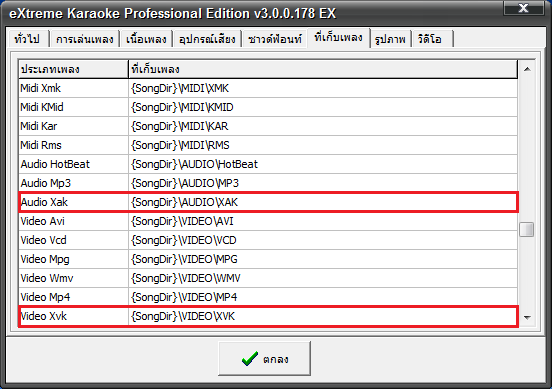The image size is (552, 389).
Task: Click the ตกลง confirm button
Action: [x=264, y=359]
